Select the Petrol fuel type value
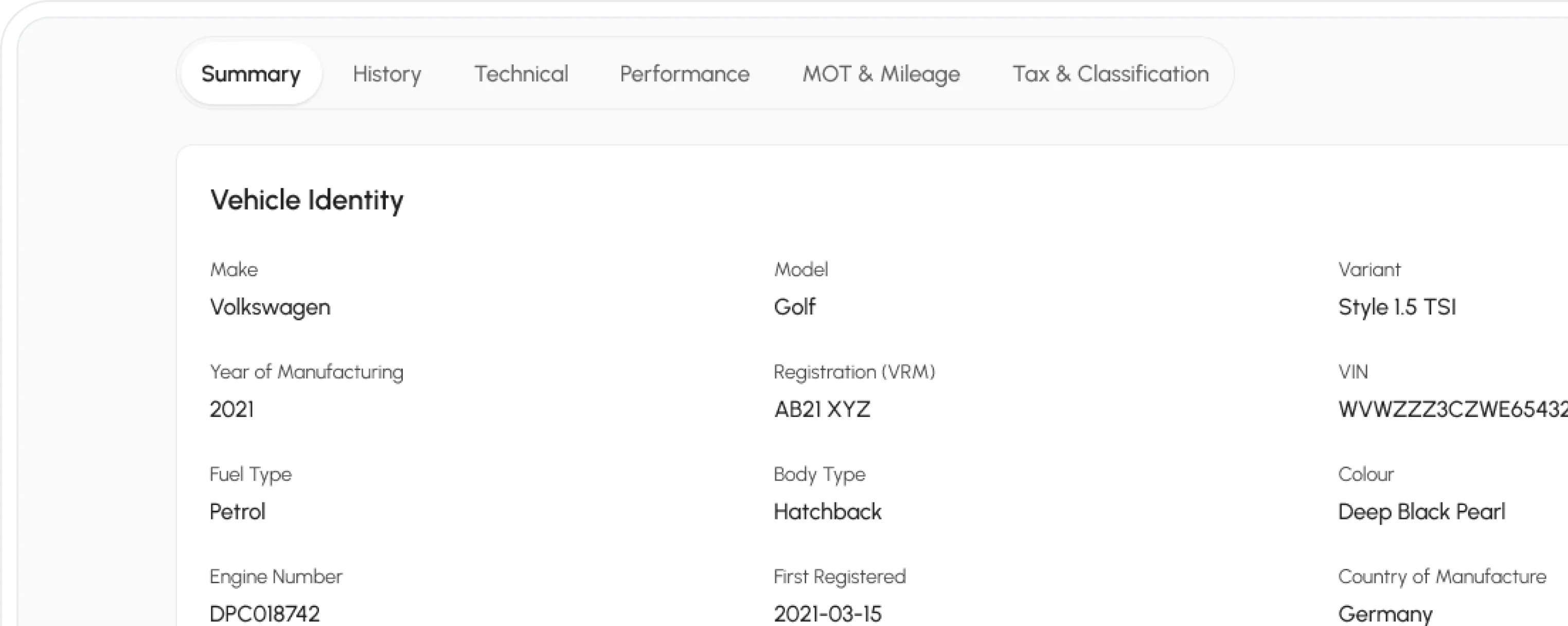Screen dimensions: 1568x626 237,512
